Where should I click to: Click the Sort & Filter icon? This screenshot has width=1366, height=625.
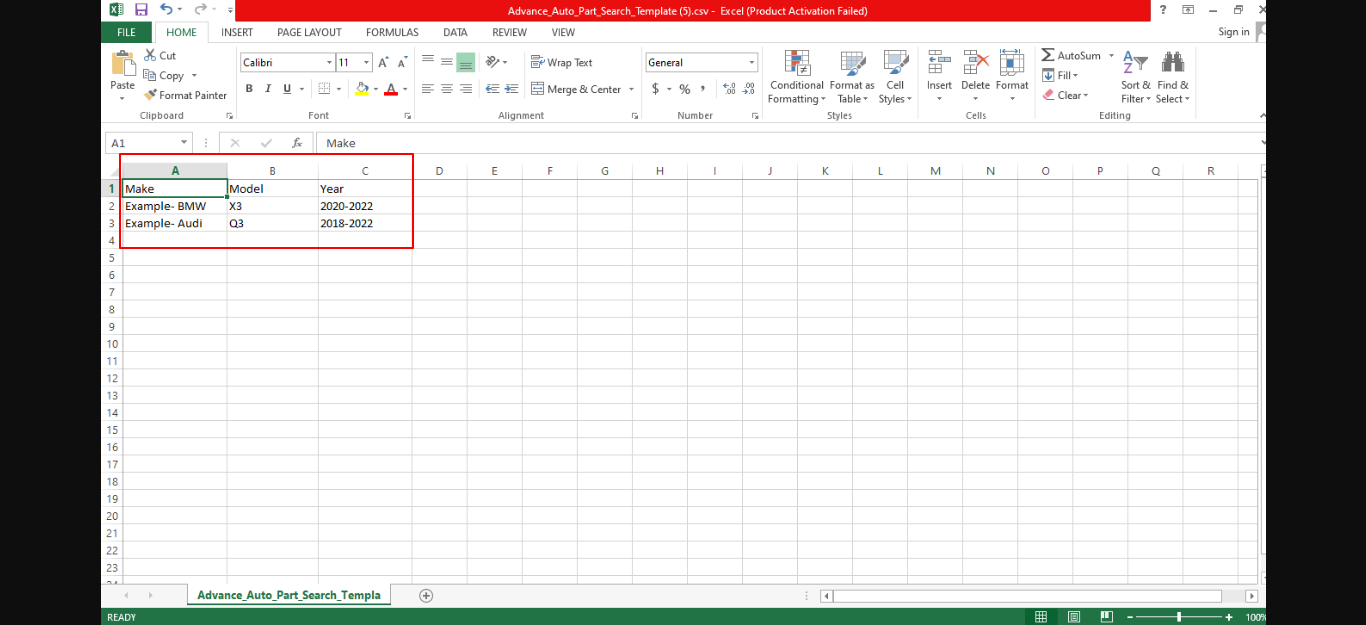pos(1135,77)
